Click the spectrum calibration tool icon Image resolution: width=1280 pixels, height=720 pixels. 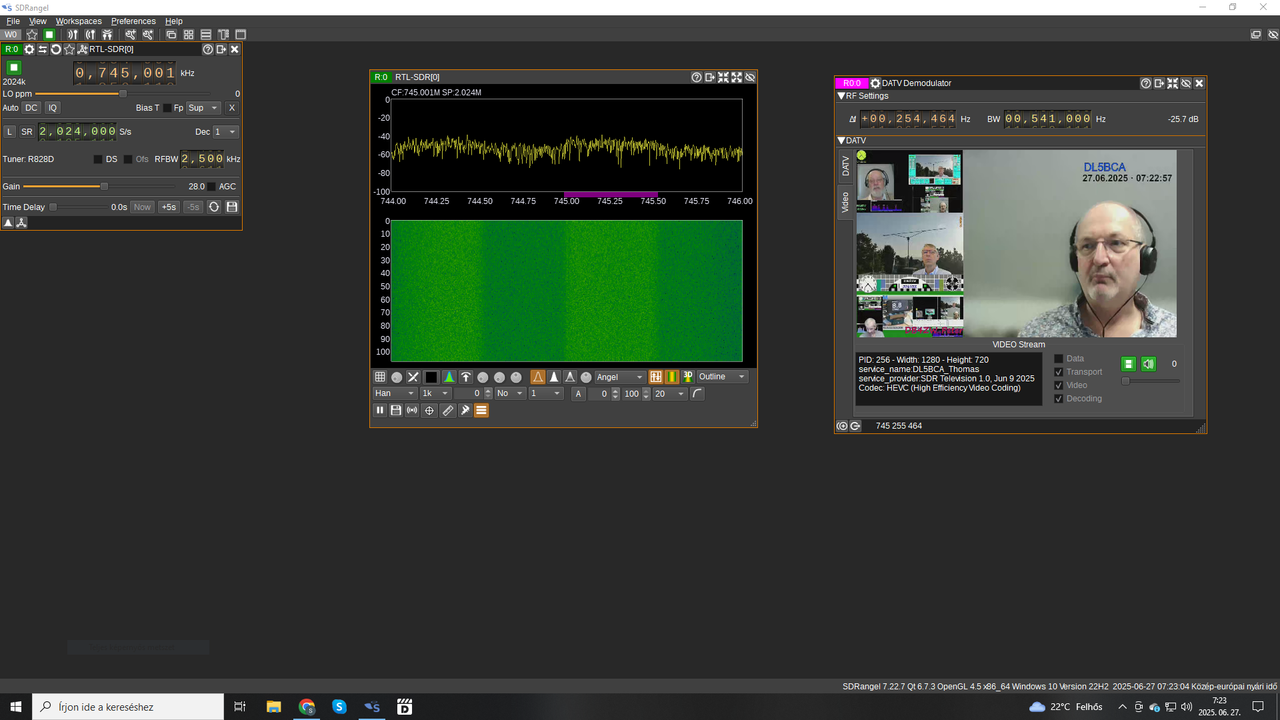(465, 410)
